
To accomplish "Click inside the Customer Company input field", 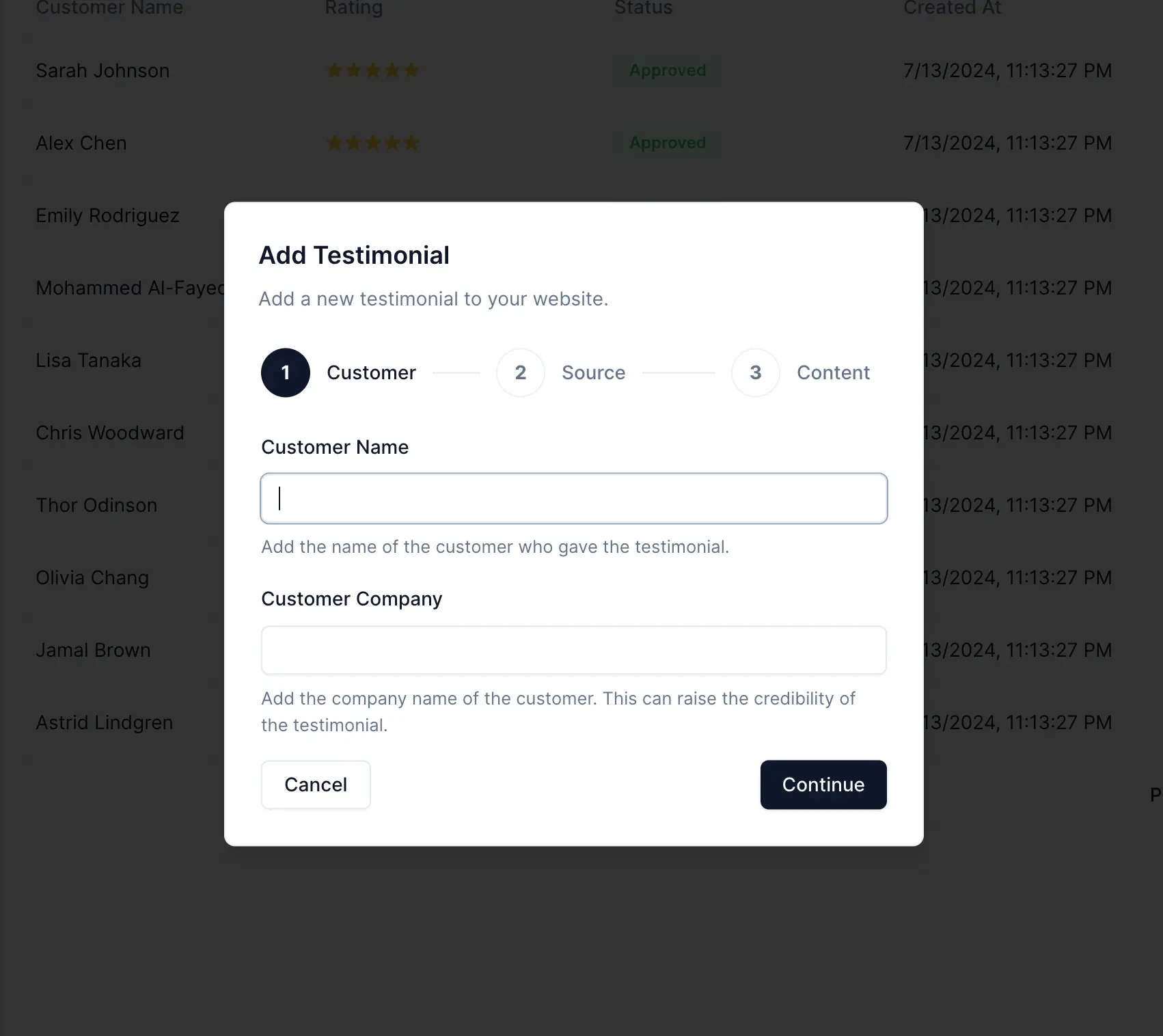I will 573,650.
